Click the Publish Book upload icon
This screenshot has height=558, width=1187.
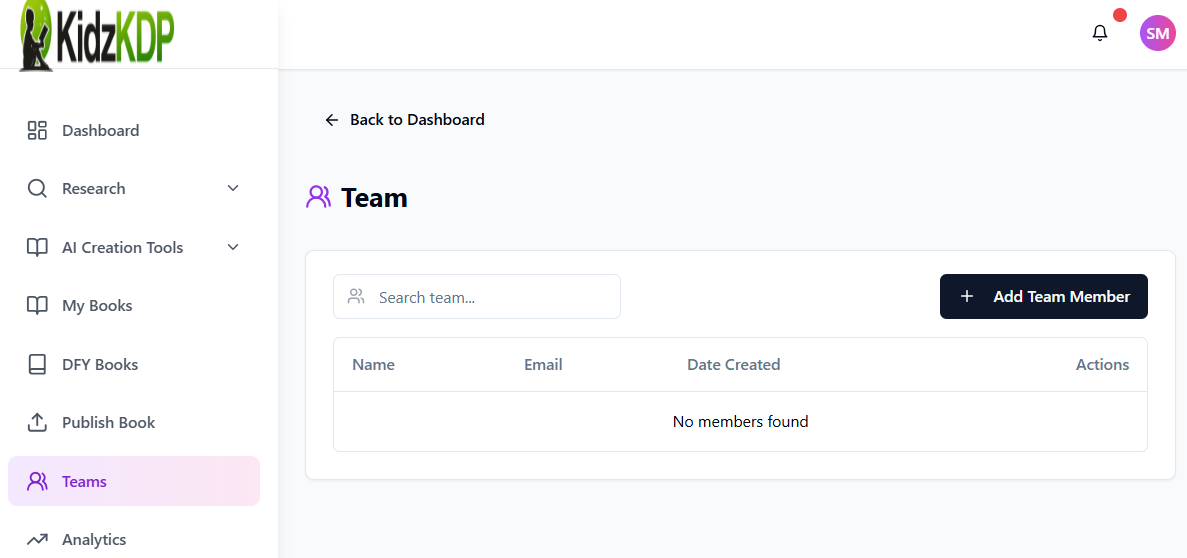pos(37,422)
